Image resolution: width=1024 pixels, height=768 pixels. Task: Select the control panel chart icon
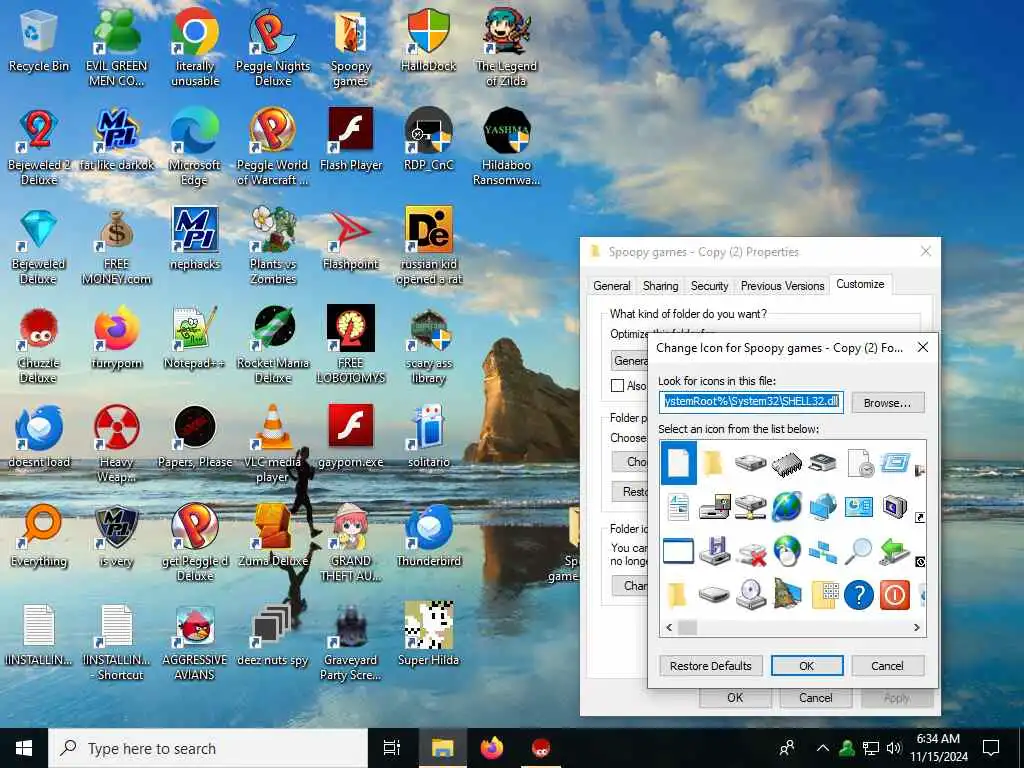(x=858, y=507)
